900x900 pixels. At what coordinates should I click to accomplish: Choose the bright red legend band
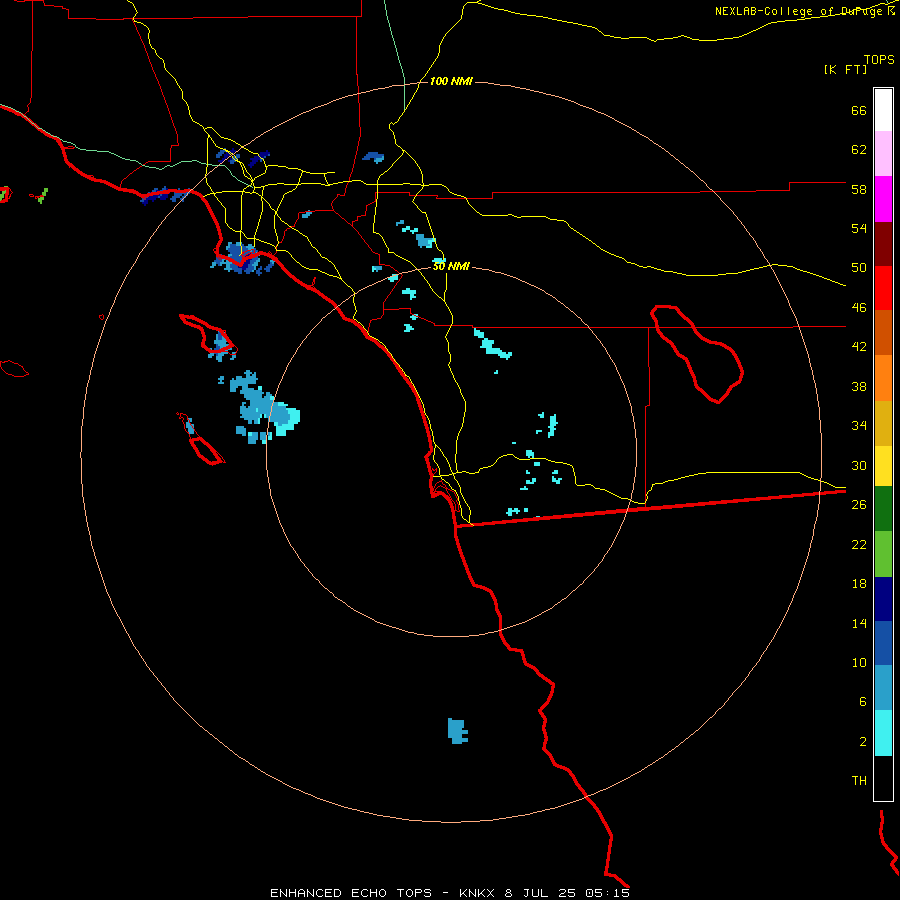pos(883,288)
